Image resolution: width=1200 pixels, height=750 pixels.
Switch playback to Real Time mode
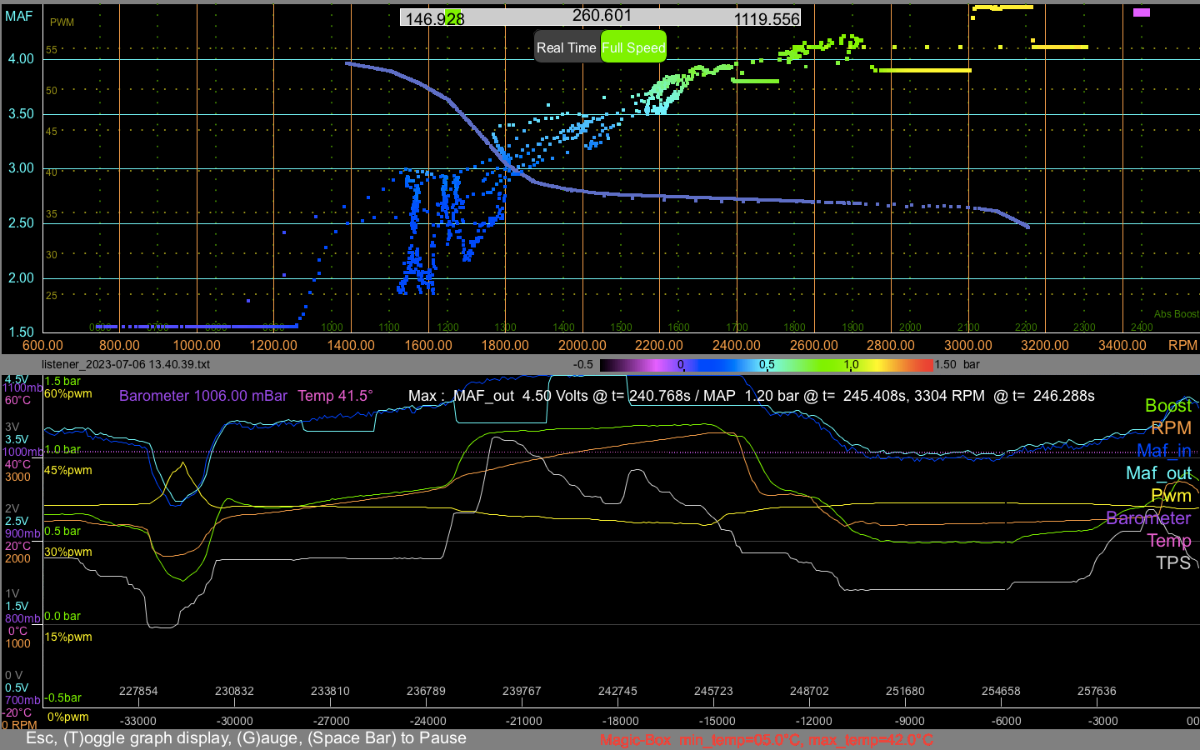[x=567, y=47]
